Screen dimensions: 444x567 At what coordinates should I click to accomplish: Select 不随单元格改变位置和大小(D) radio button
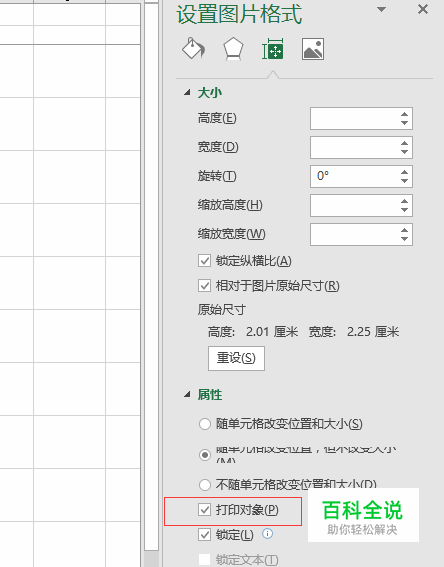pyautogui.click(x=205, y=485)
